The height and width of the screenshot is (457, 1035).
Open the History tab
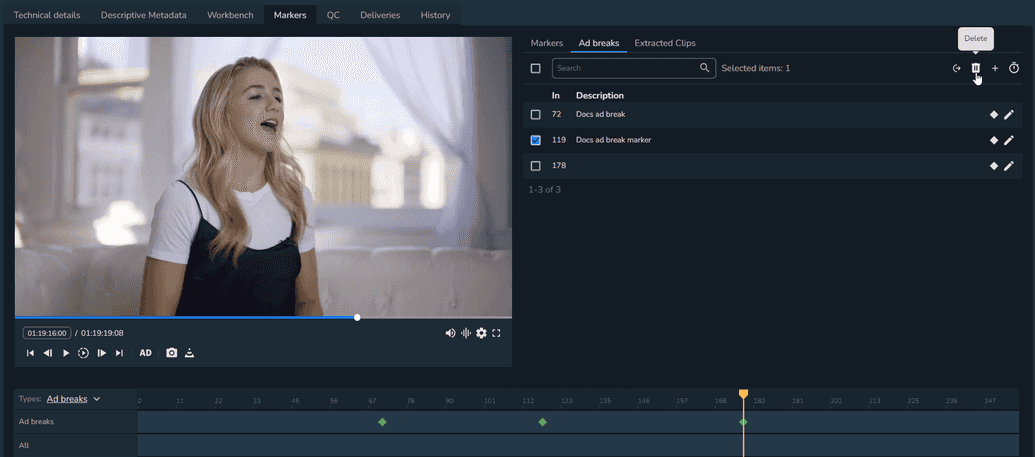(436, 15)
